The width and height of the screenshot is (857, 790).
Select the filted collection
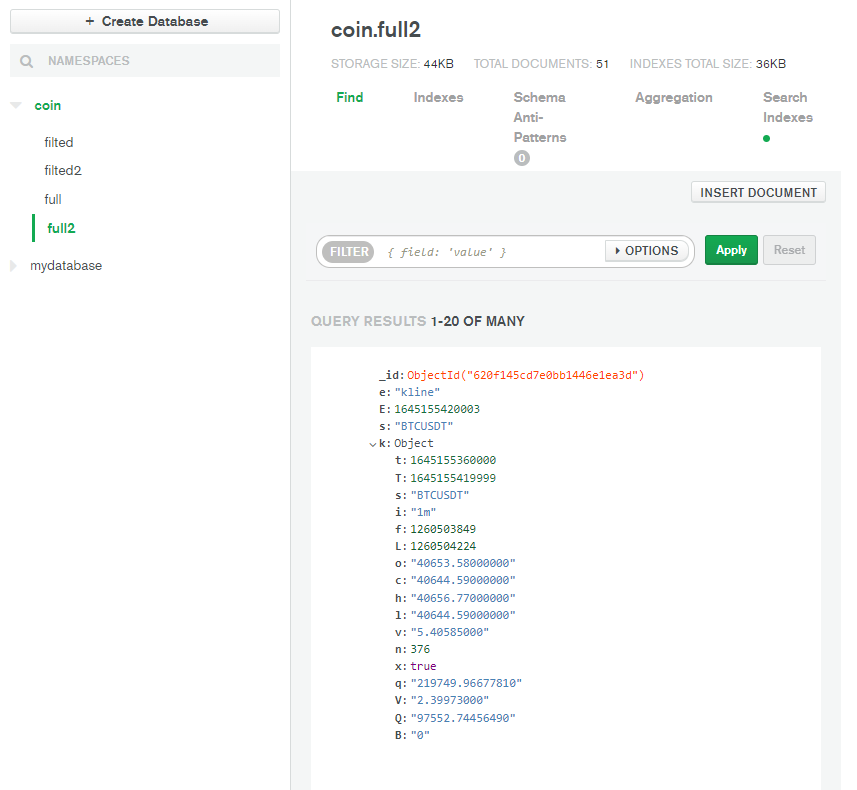pos(58,143)
